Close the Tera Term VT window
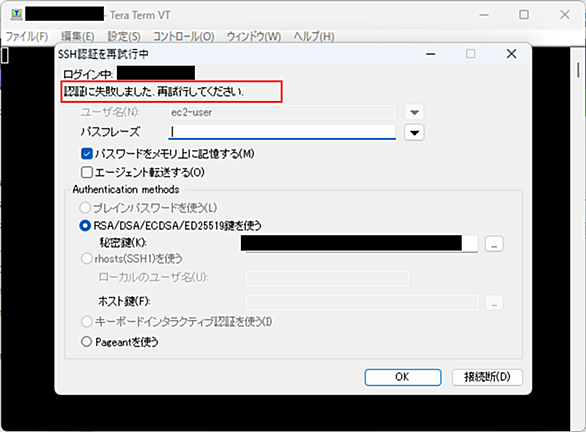The width and height of the screenshot is (586, 432). (x=565, y=15)
